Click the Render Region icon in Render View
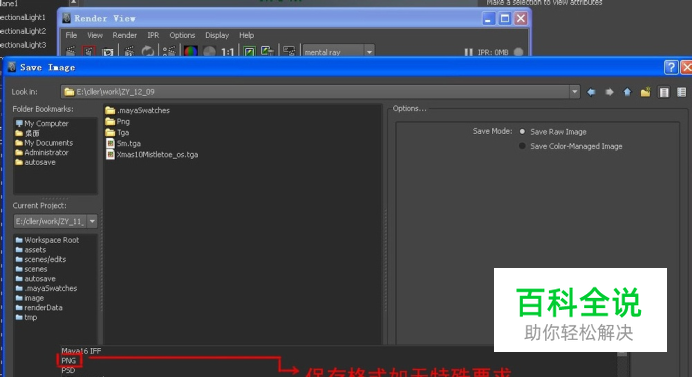Image resolution: width=692 pixels, height=377 pixels. click(x=89, y=51)
